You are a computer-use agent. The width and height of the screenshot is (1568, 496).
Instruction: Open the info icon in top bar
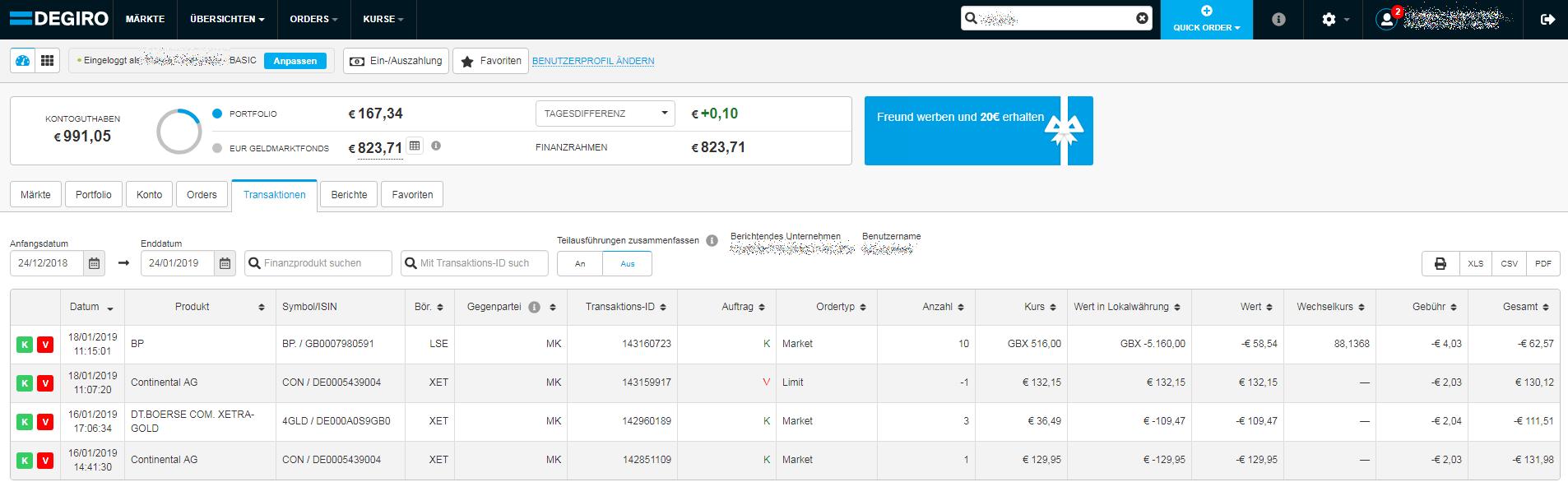tap(1278, 19)
